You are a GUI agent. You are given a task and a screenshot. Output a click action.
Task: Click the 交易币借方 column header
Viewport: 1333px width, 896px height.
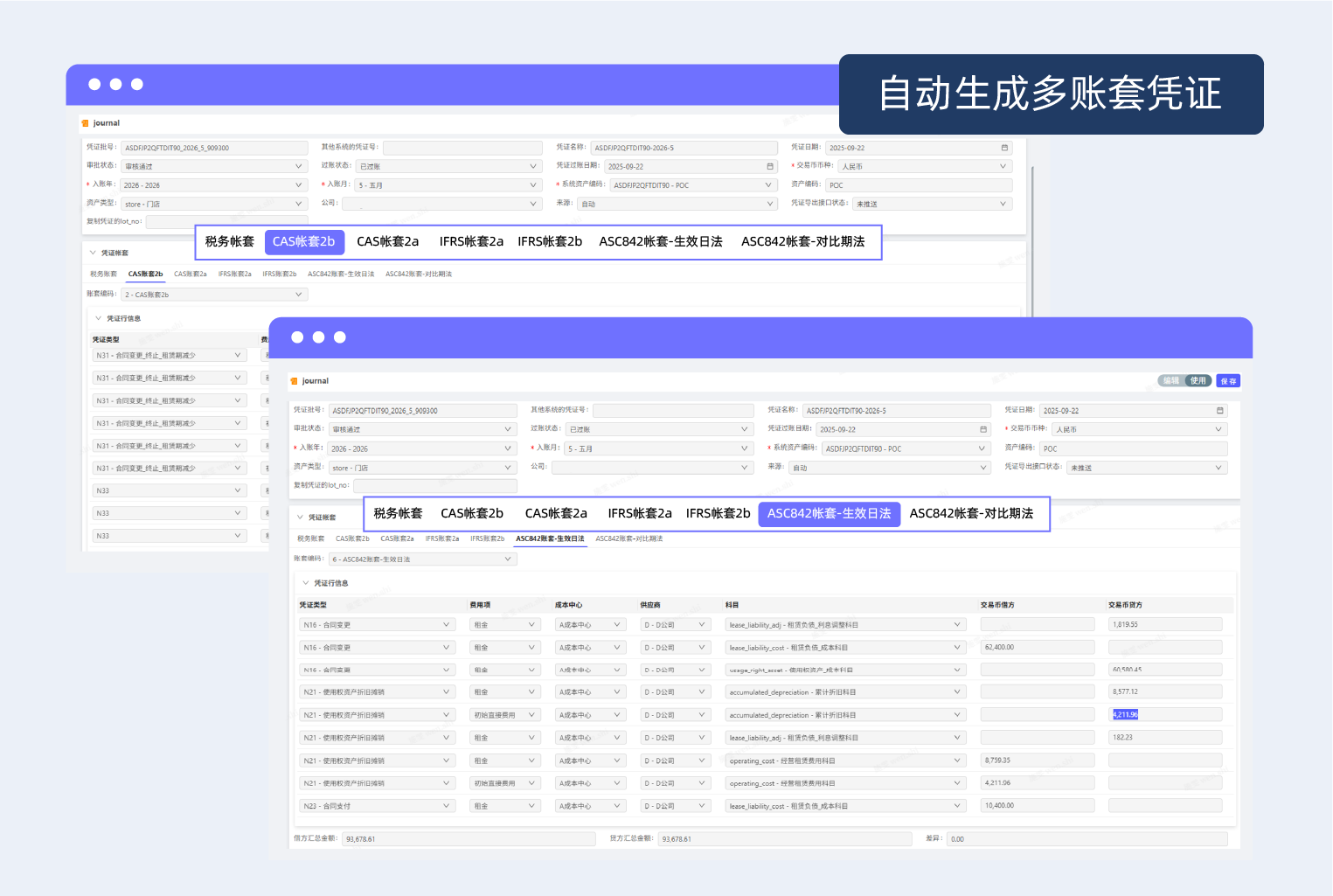click(997, 605)
